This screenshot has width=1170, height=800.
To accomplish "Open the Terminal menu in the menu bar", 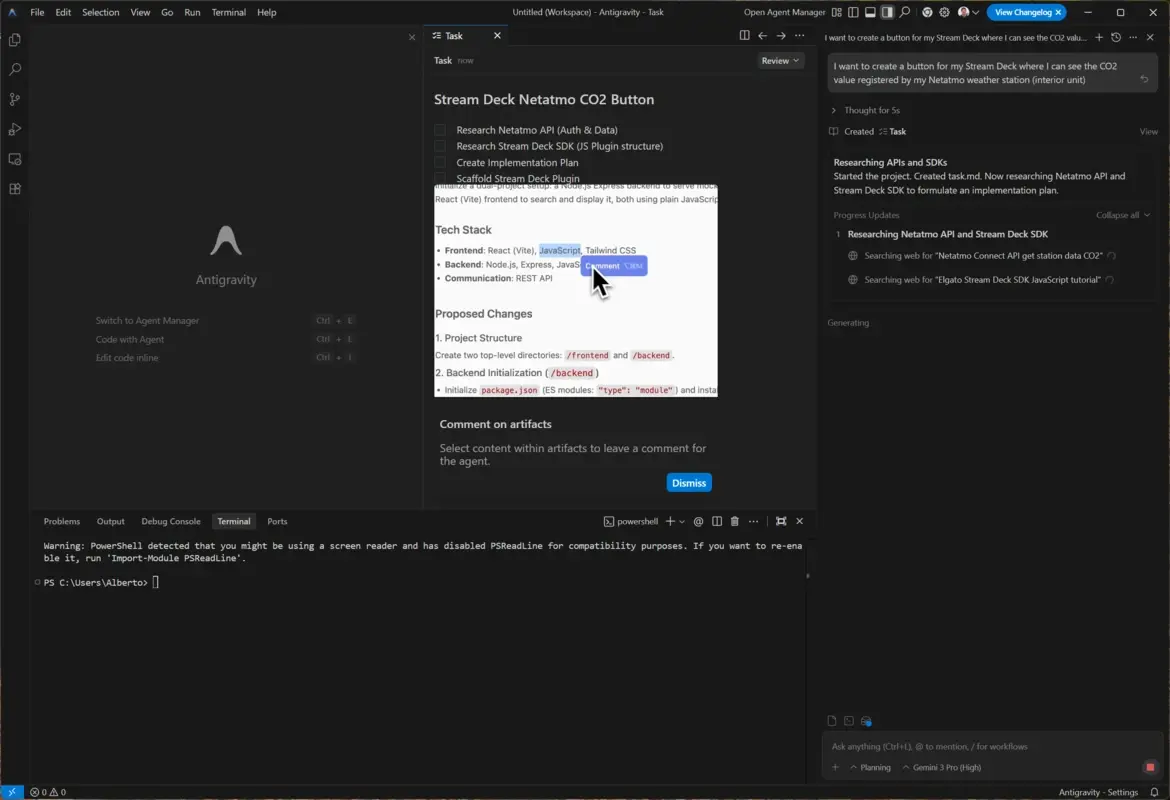I will [228, 12].
